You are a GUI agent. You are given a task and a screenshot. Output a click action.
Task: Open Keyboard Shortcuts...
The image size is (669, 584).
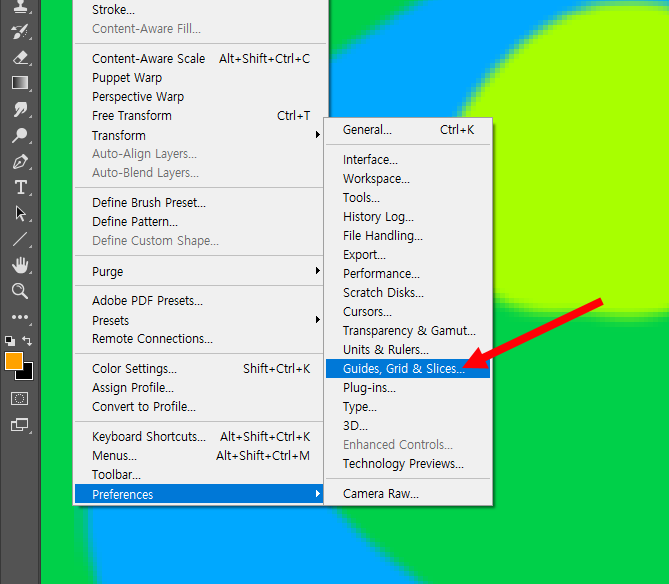click(x=198, y=436)
